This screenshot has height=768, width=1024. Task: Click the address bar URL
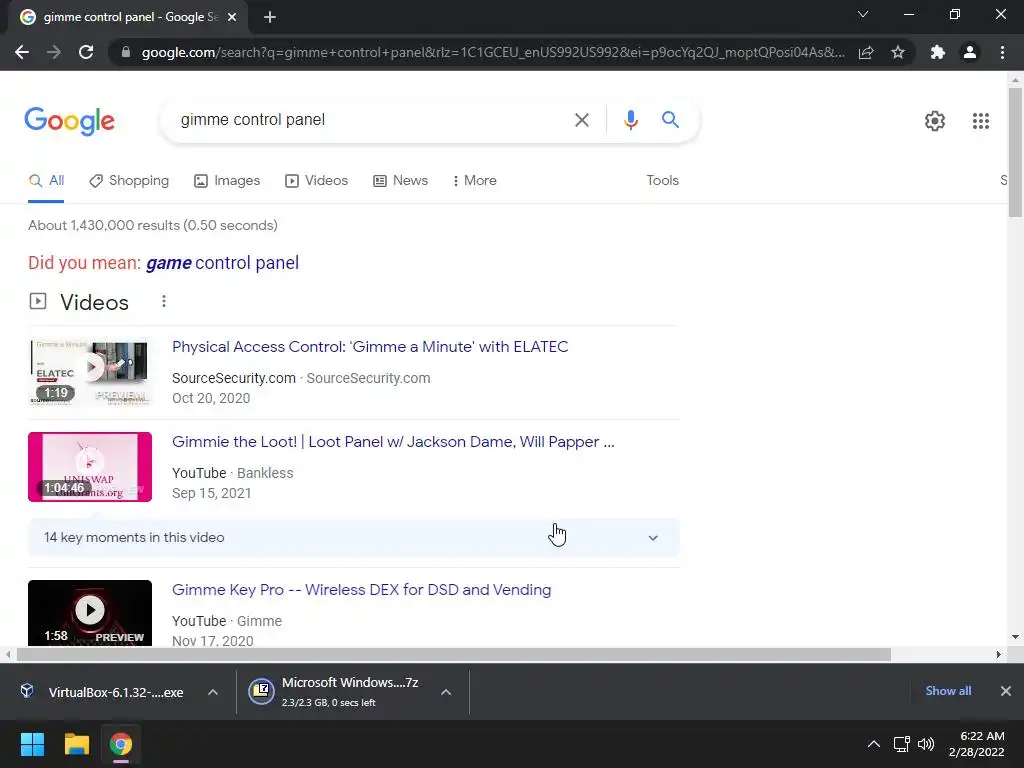[x=493, y=52]
